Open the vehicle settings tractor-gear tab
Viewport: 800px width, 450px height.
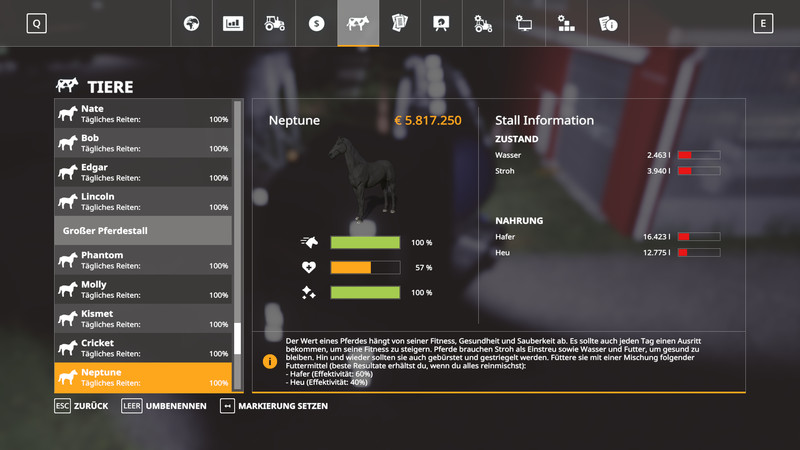pyautogui.click(x=483, y=23)
